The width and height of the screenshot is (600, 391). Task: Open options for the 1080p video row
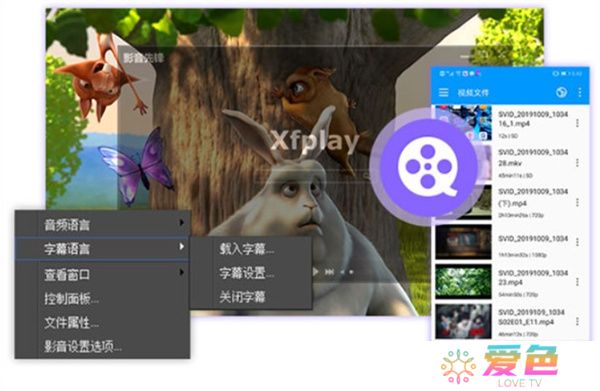coord(577,242)
